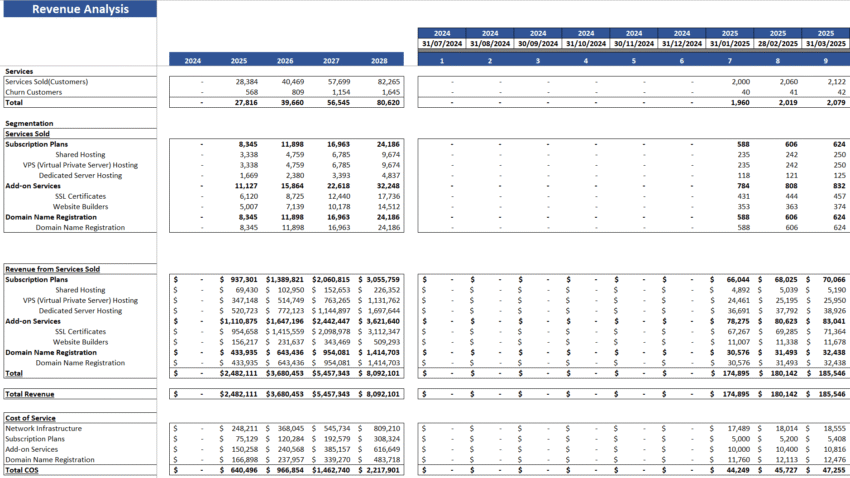This screenshot has width=850, height=478.
Task: Click the Total COS row label
Action: (x=22, y=470)
